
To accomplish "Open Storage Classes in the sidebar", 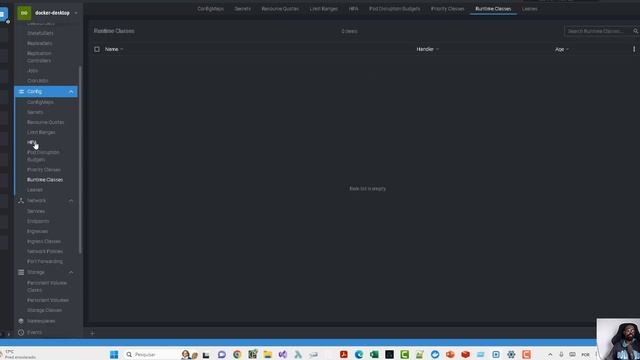I will [x=44, y=311].
